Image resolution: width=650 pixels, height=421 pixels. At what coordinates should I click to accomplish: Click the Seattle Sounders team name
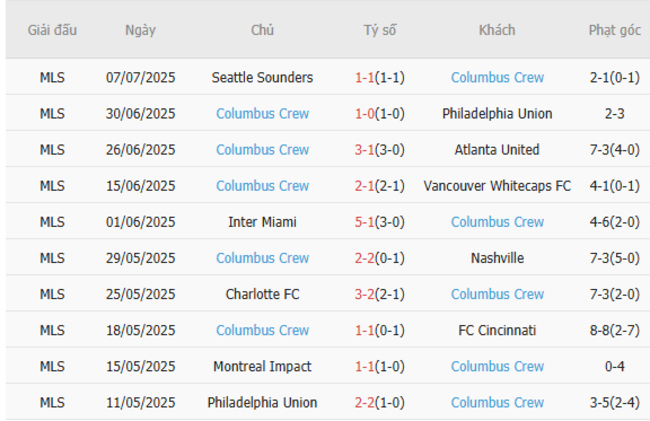point(262,77)
